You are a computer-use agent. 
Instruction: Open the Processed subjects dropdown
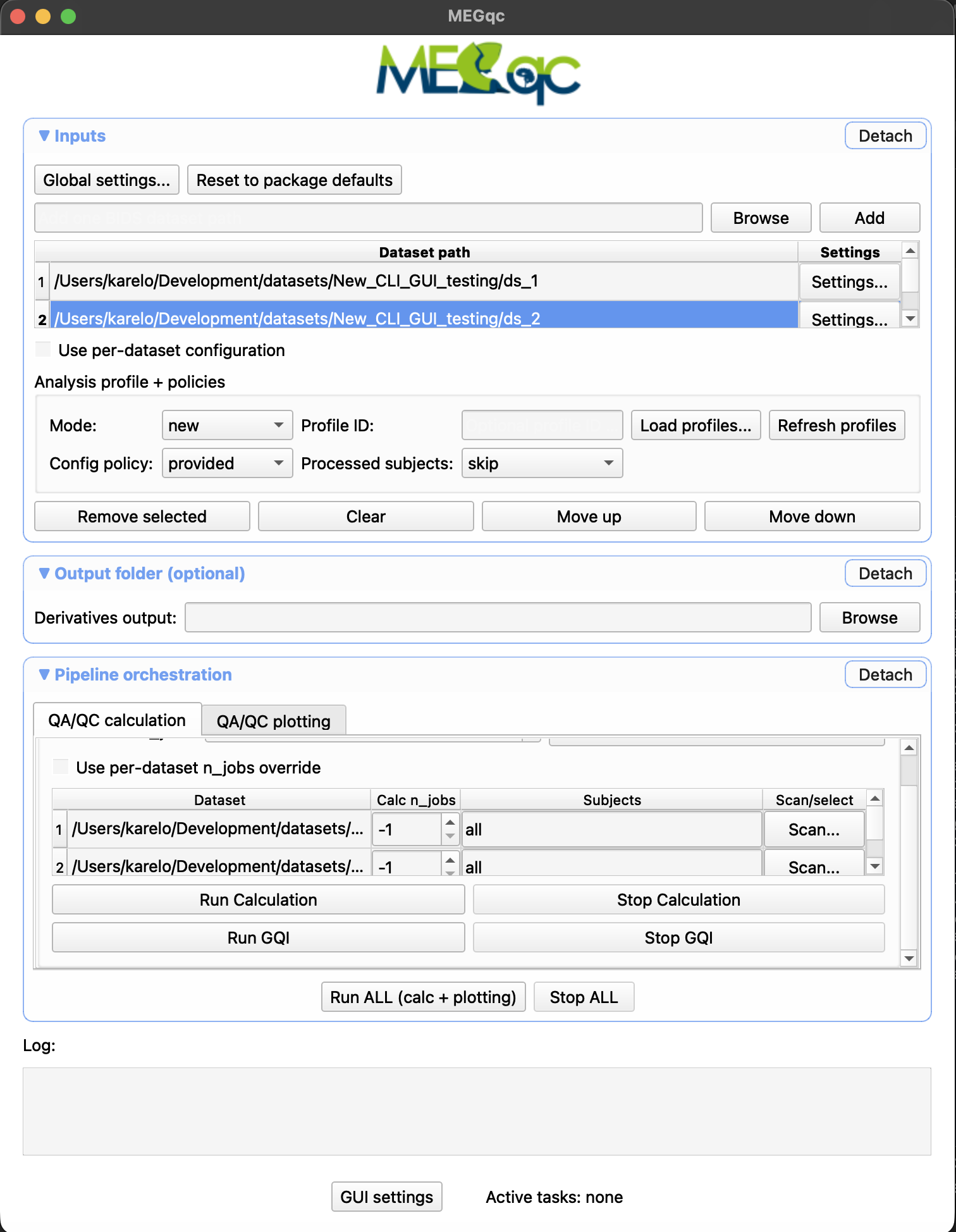[541, 464]
